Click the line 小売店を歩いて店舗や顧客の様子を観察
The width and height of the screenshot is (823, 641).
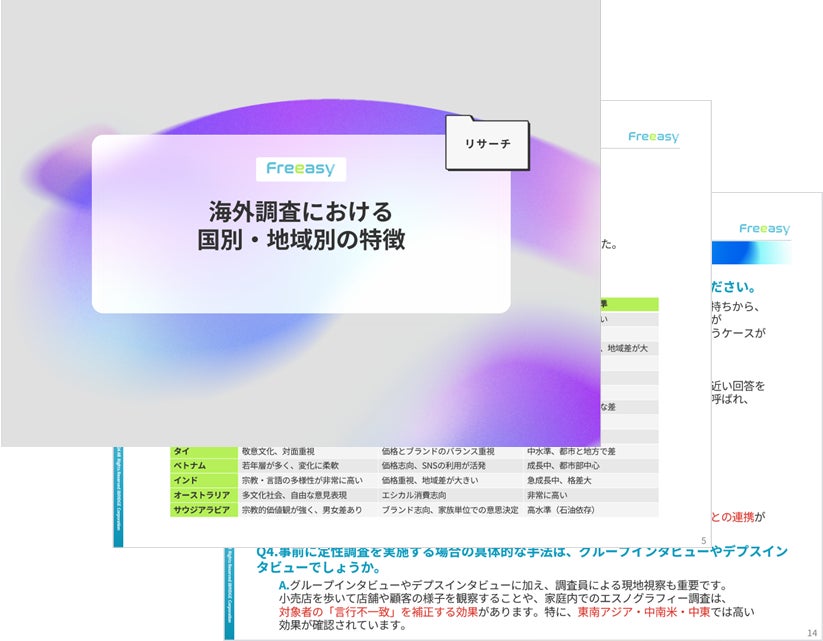[503, 598]
